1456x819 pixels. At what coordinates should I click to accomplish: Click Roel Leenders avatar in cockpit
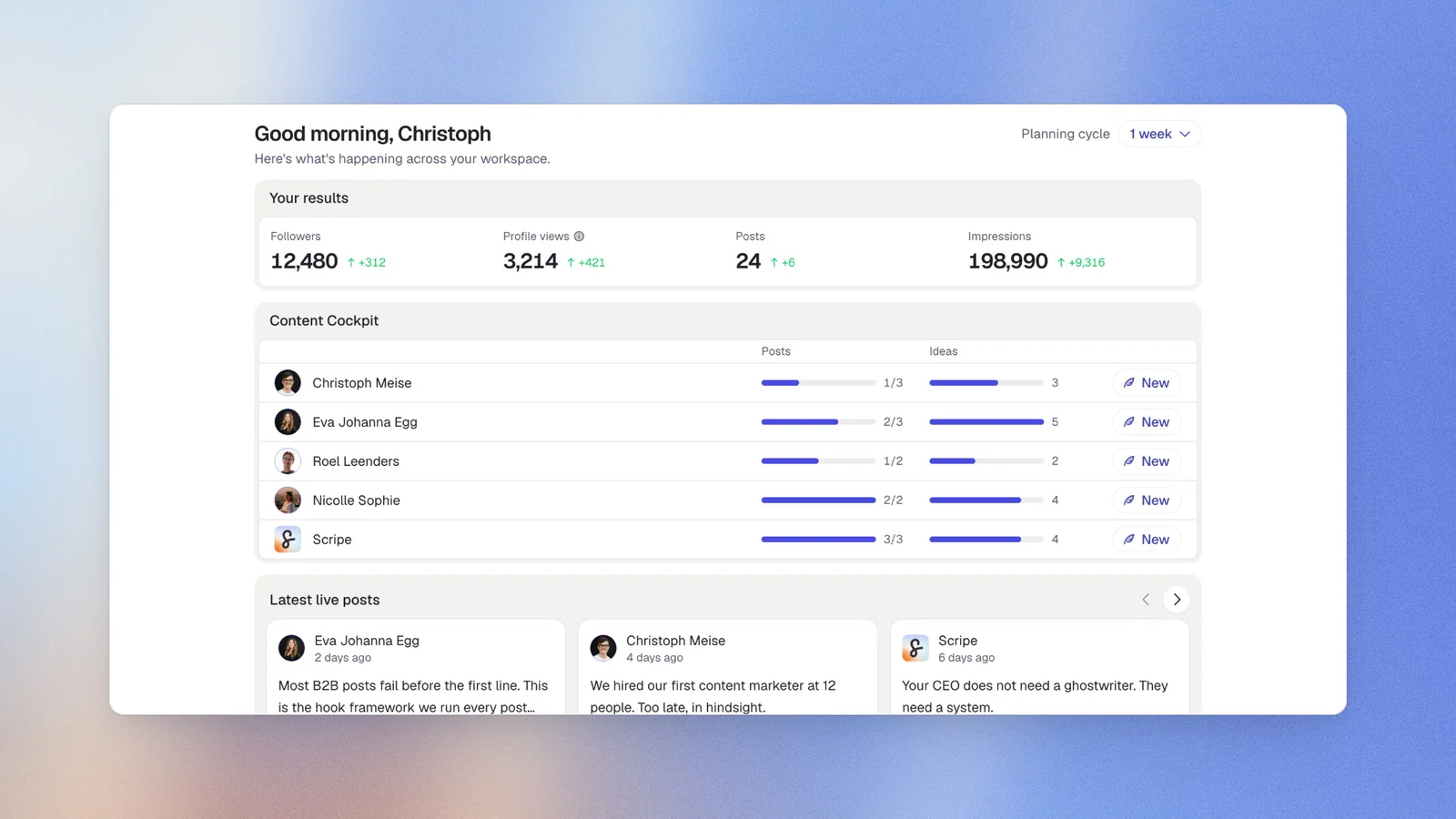coord(288,461)
